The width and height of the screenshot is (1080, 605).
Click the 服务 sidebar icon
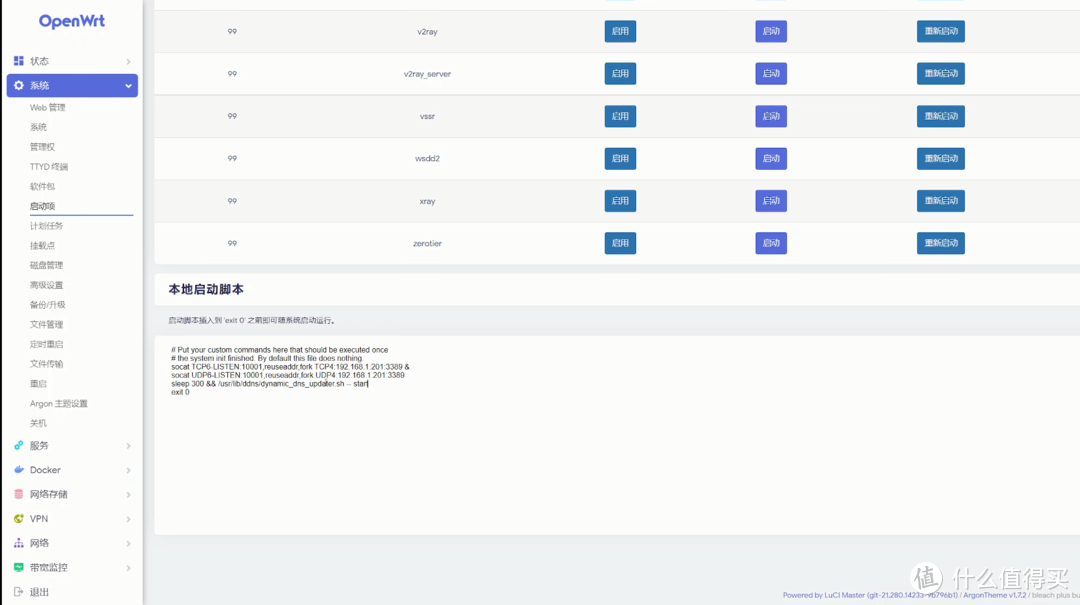pyautogui.click(x=19, y=446)
